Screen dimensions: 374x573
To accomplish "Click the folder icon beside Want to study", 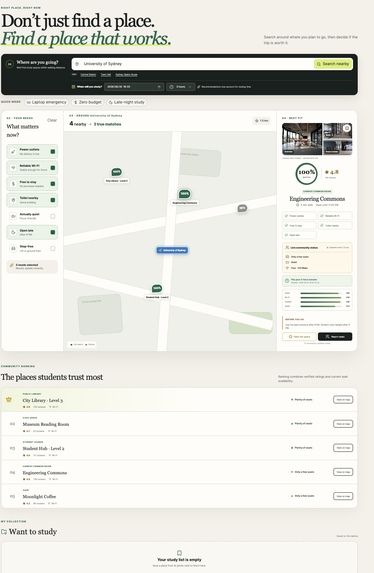I will pyautogui.click(x=4, y=532).
